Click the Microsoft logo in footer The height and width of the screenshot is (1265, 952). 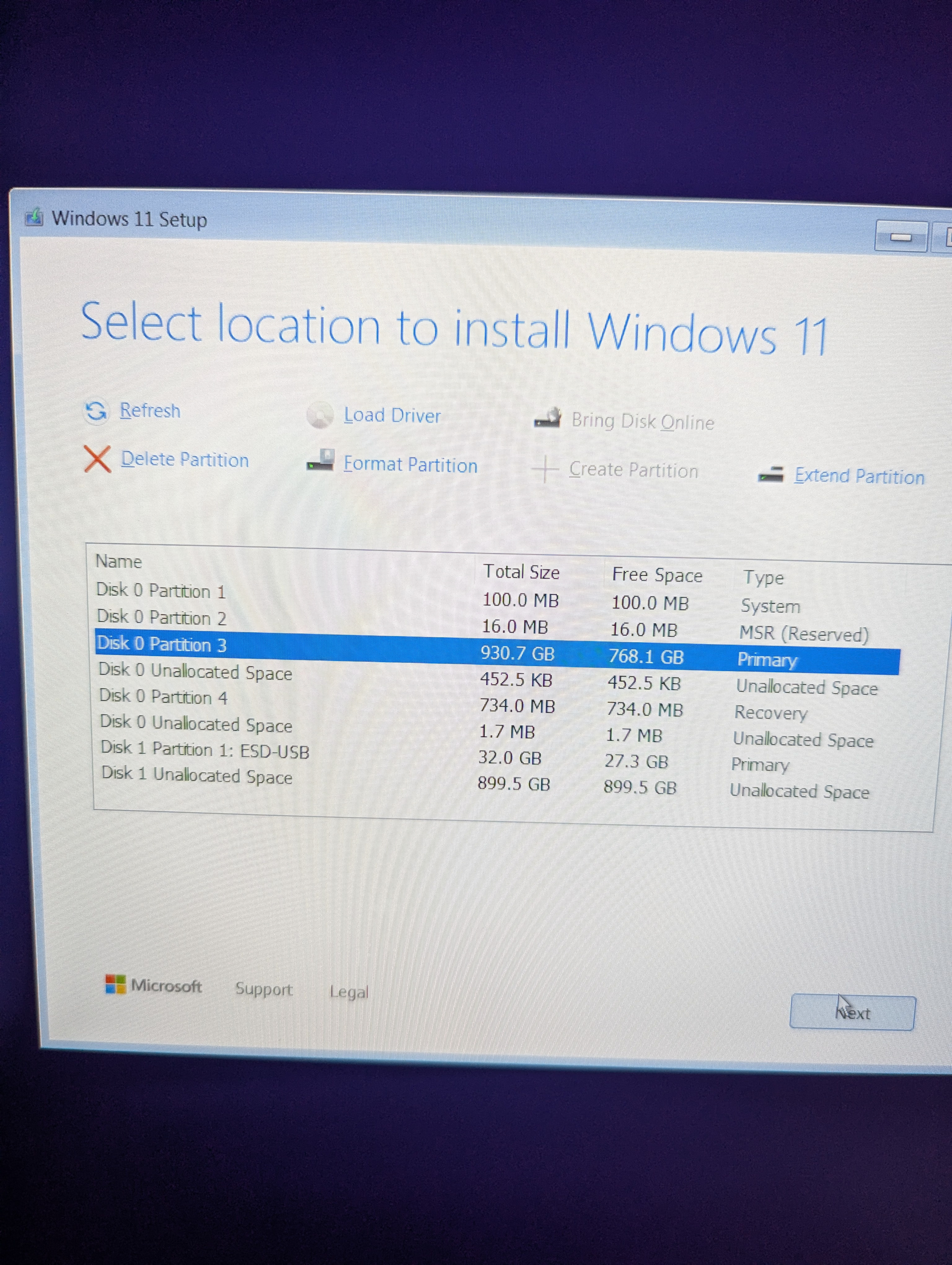(115, 984)
